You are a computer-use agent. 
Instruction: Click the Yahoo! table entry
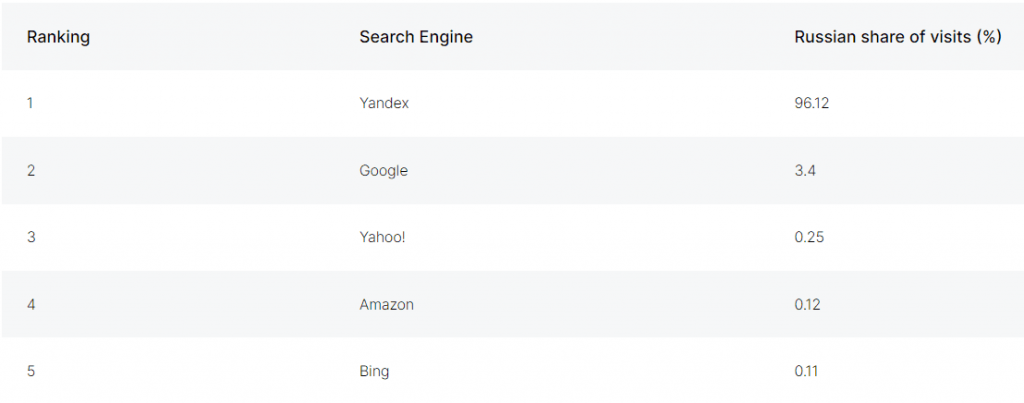tap(382, 237)
